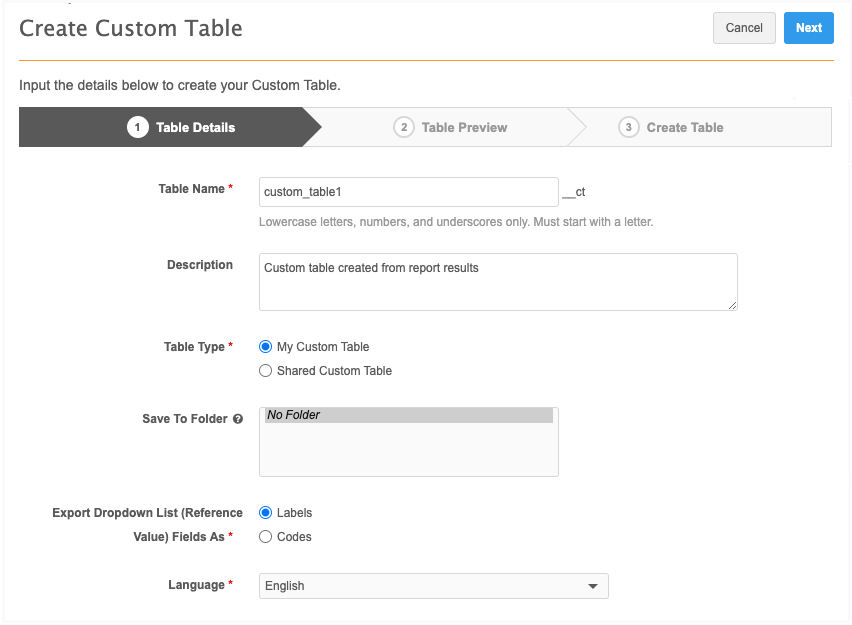Choose the Shared Custom Table option
852x625 pixels.
point(265,371)
